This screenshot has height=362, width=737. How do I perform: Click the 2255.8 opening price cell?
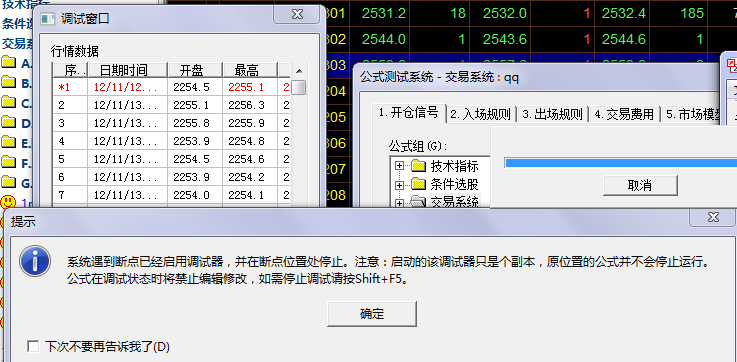195,123
